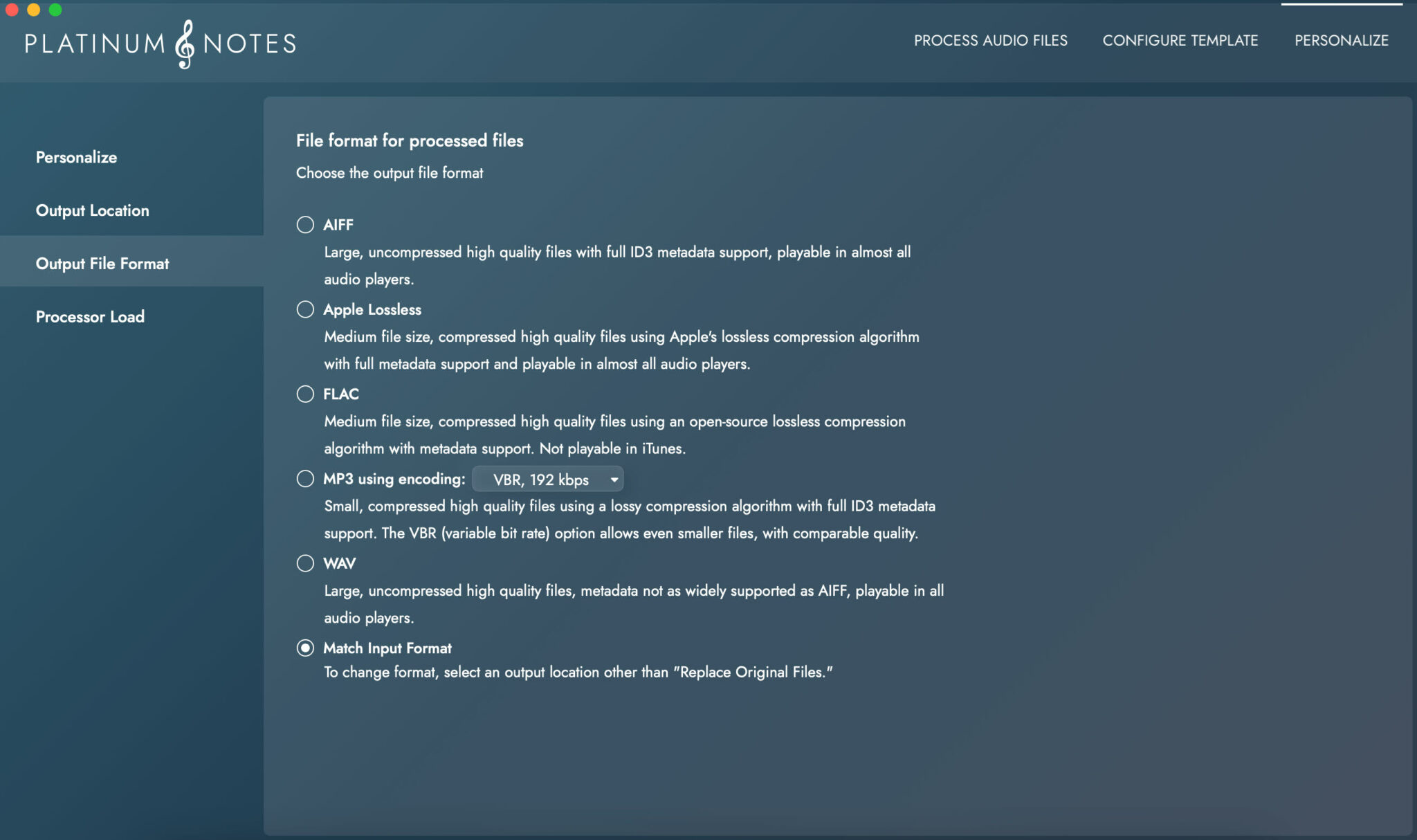Click the Platinum Notes treble clef logo

[183, 44]
